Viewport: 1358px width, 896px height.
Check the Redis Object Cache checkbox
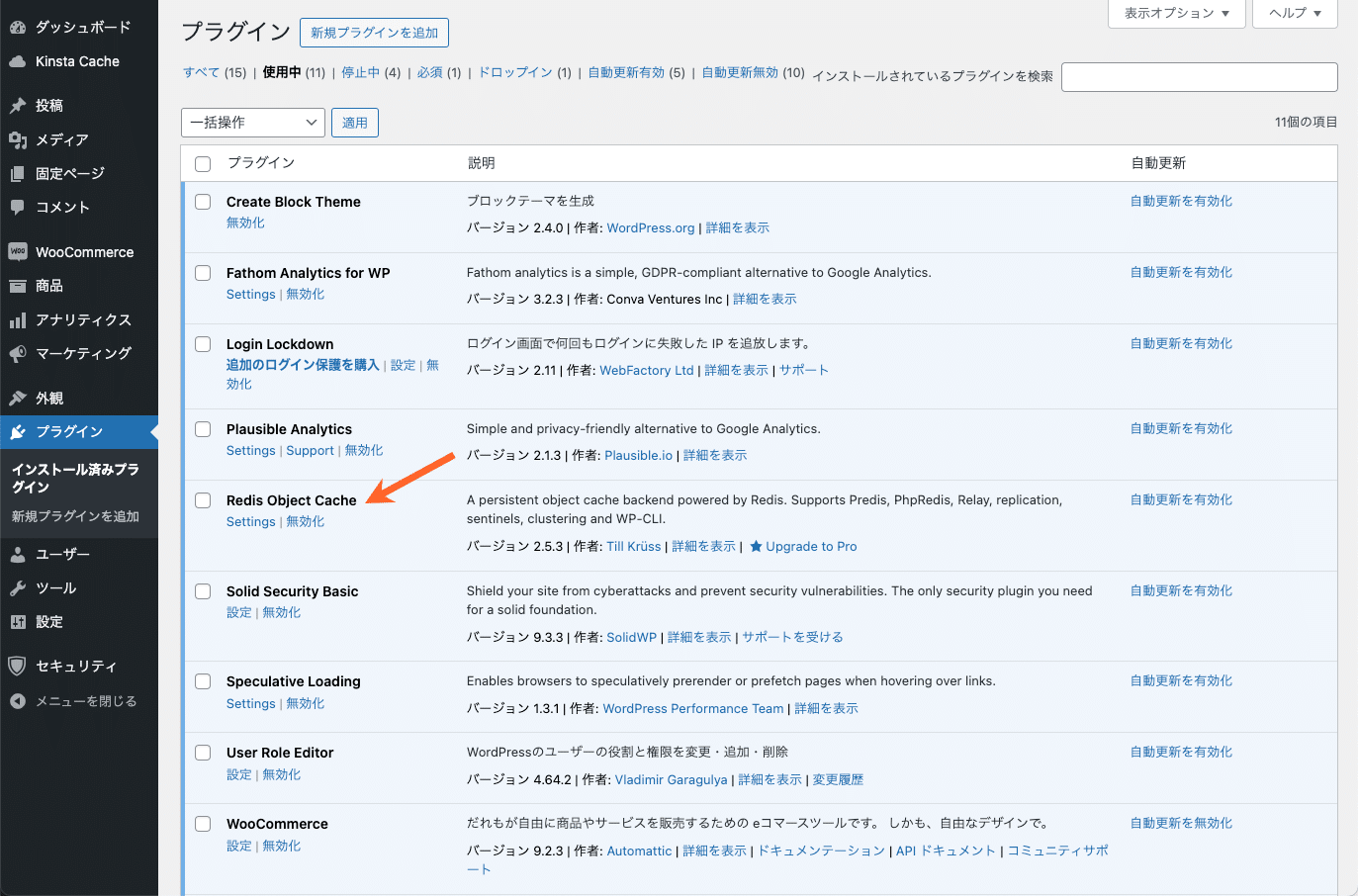(203, 500)
